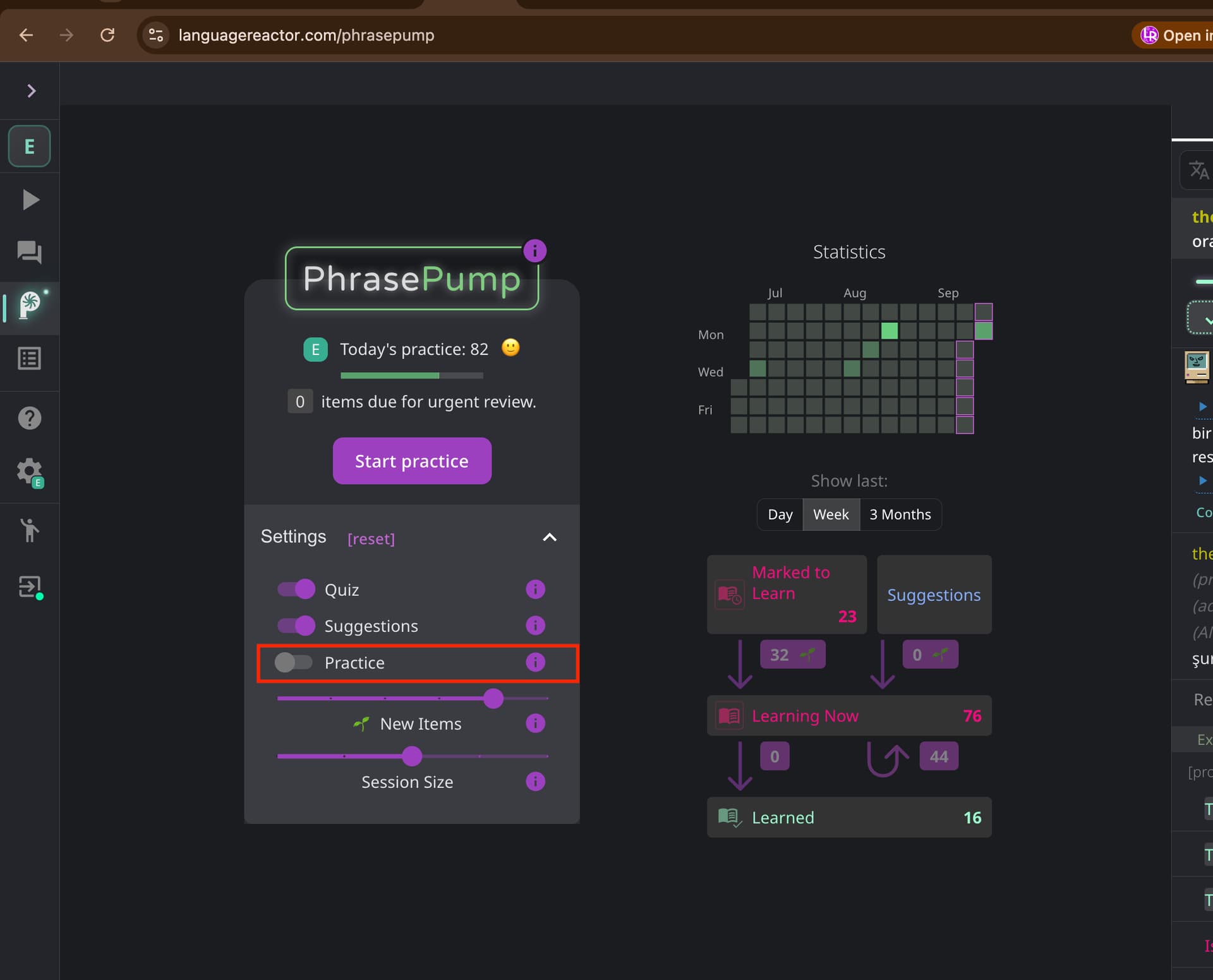Open the help question mark icon
This screenshot has width=1213, height=980.
point(30,418)
